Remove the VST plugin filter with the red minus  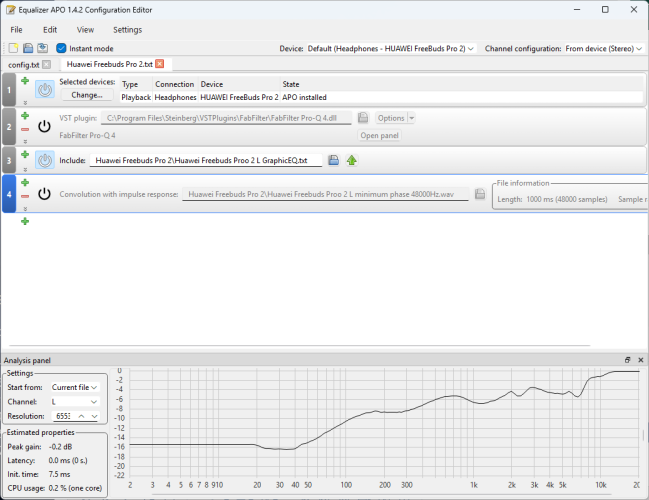(25, 130)
